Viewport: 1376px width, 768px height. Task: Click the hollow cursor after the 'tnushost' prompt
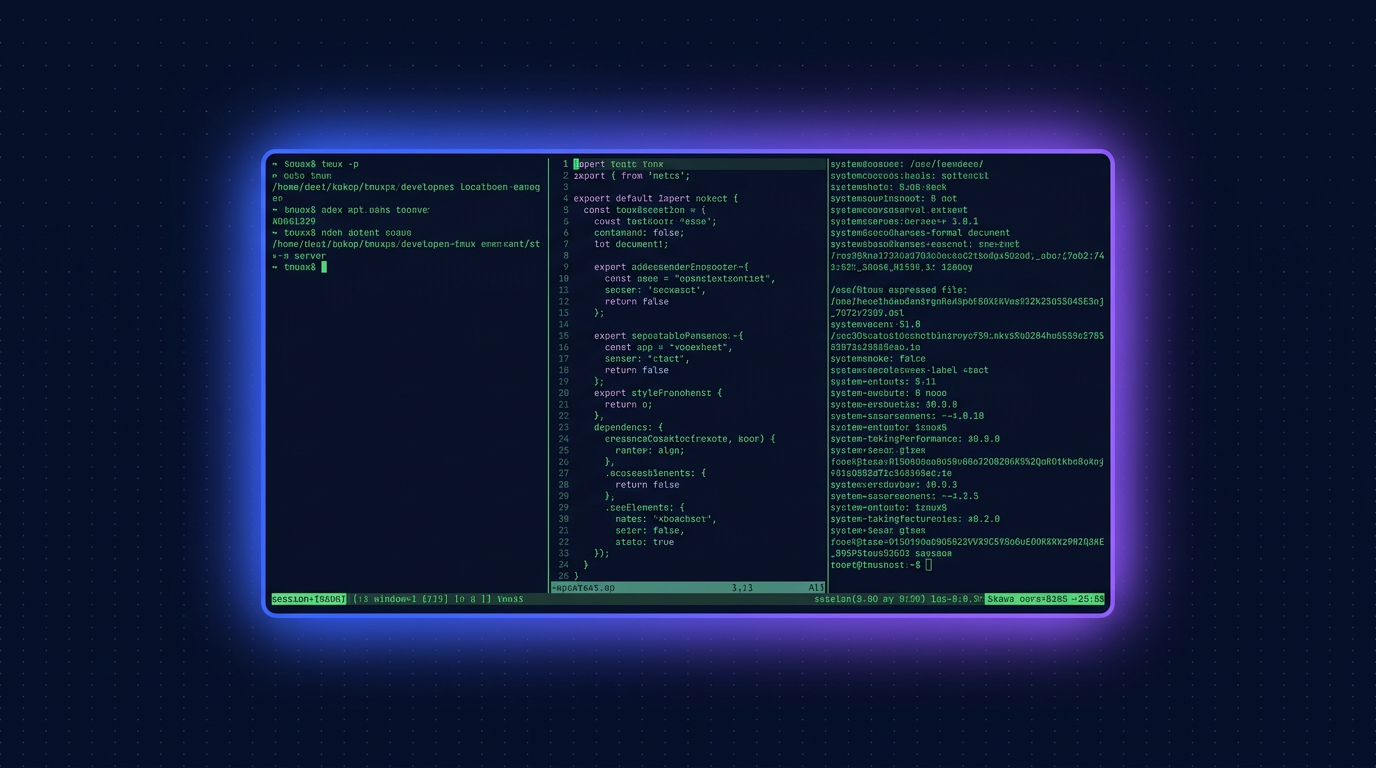click(x=929, y=565)
